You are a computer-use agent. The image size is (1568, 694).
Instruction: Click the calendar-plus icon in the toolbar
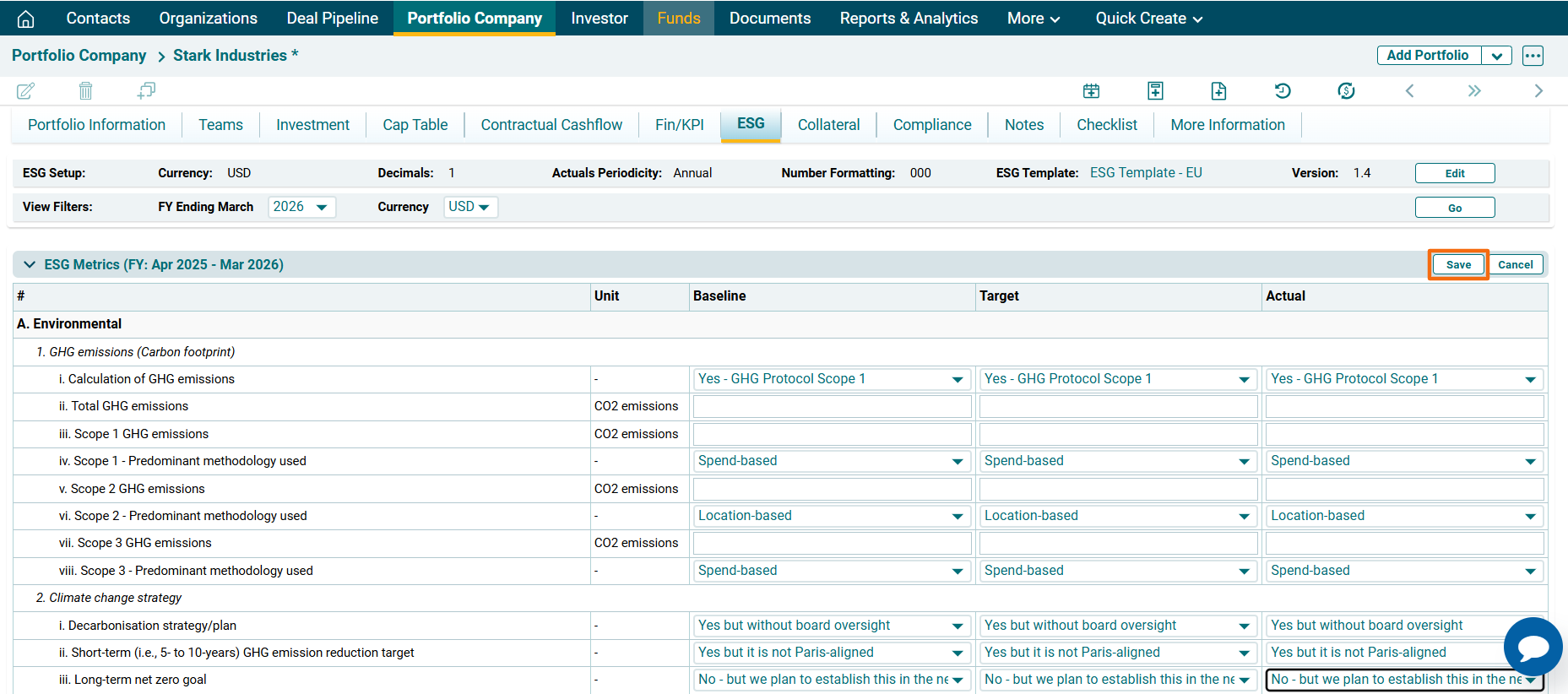1091,90
